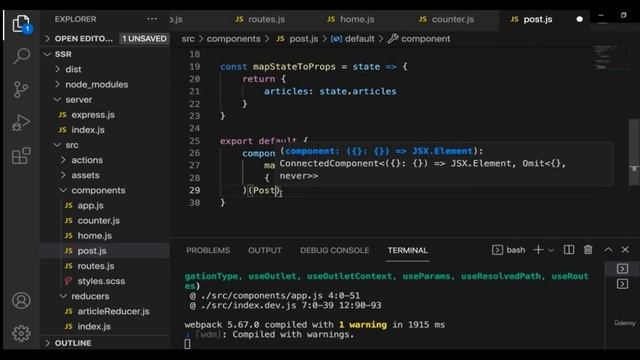Select the post.js editor tab

[538, 19]
